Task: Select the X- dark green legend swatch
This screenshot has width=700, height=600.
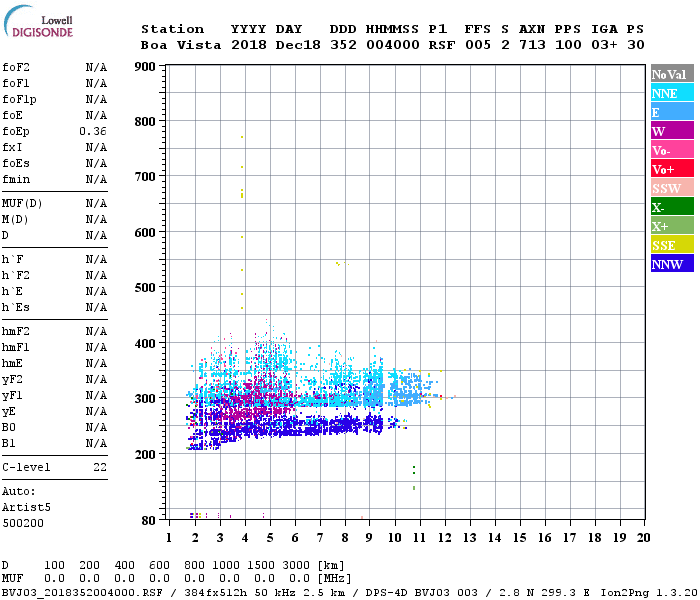Action: pos(672,207)
